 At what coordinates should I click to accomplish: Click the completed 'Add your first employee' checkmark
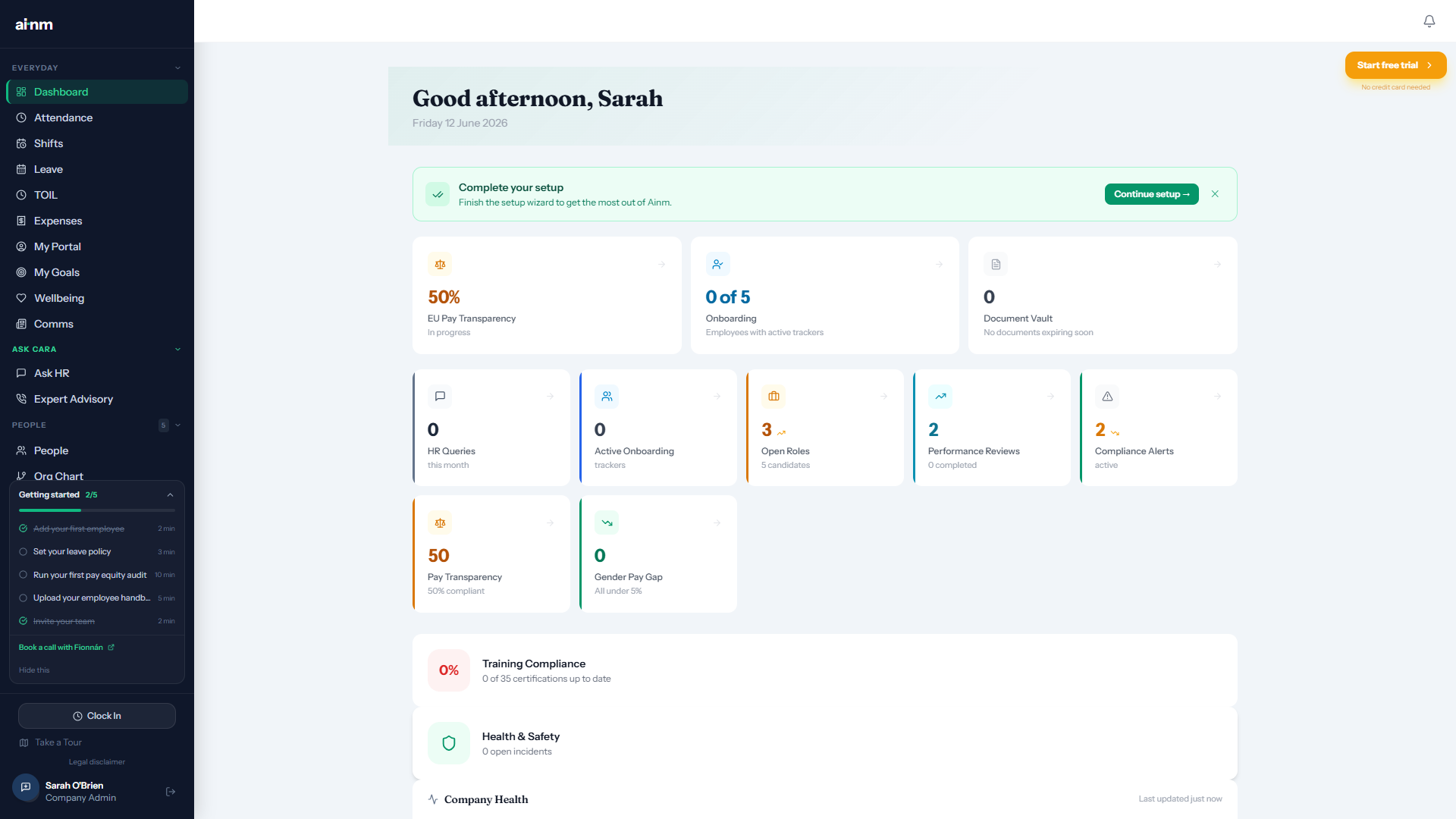tap(23, 529)
